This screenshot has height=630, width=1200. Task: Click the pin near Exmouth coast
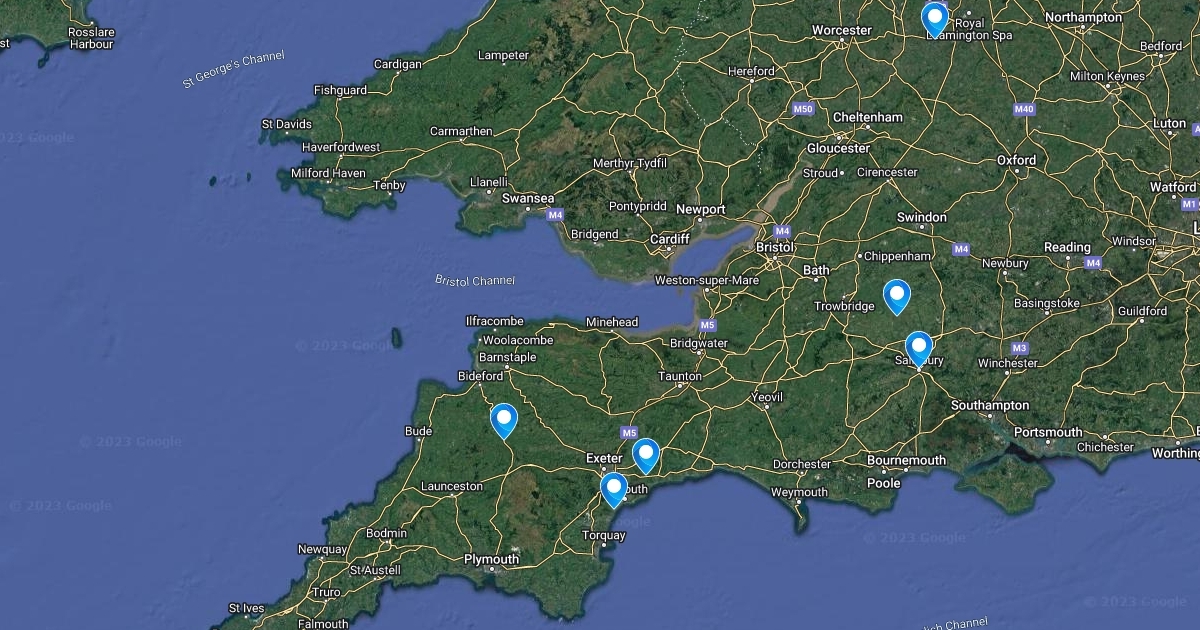point(613,490)
